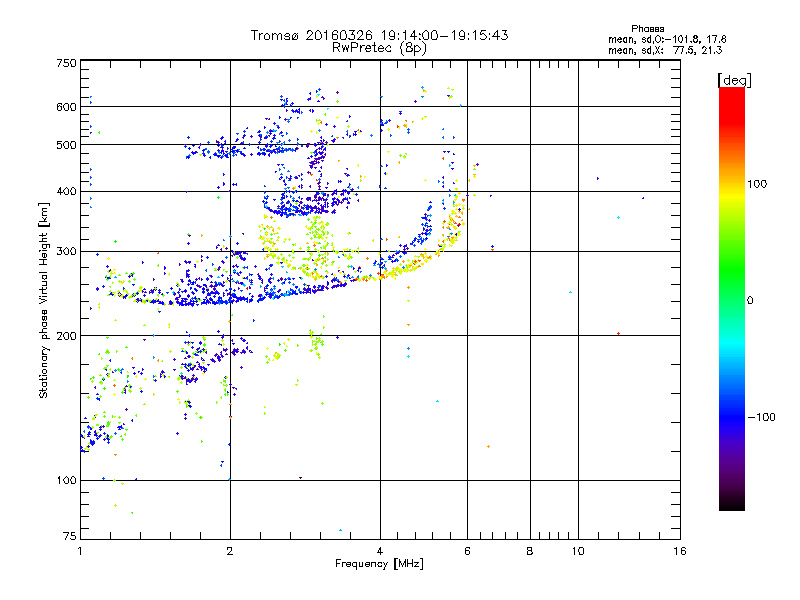The image size is (800, 600).
Task: Click the colorbar tick label '0'
Action: tap(750, 301)
